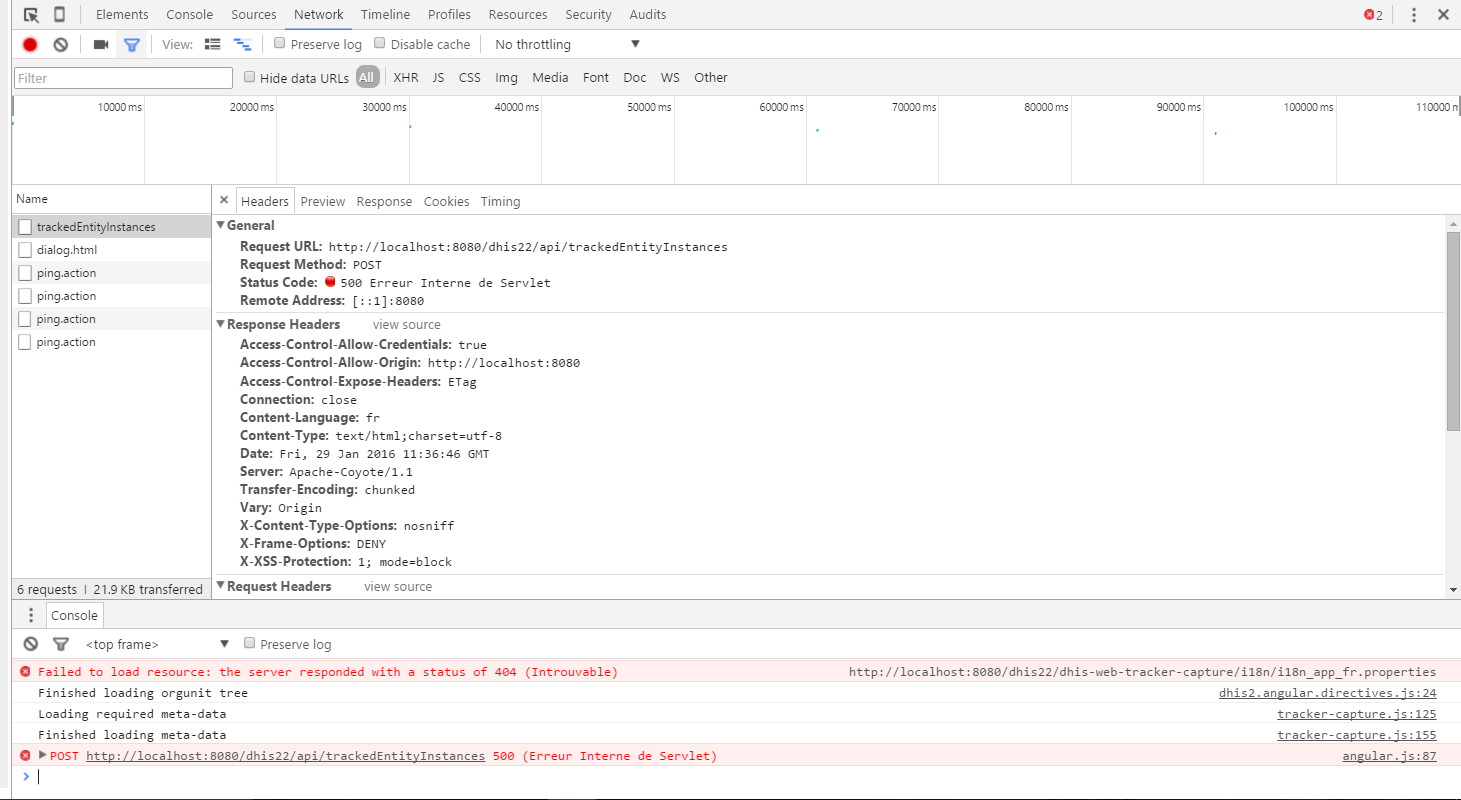The width and height of the screenshot is (1461, 800).
Task: Click the Filter text input field
Action: pos(123,78)
